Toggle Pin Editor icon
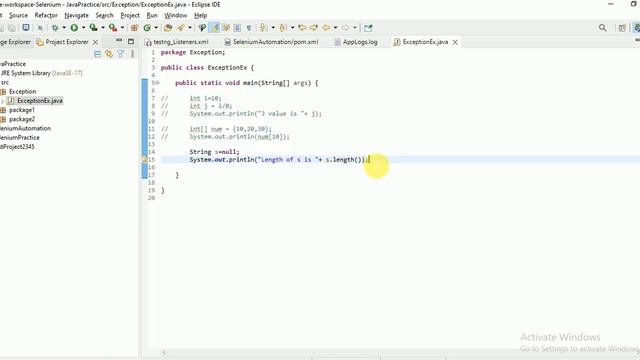This screenshot has width=640, height=360. coord(368,28)
